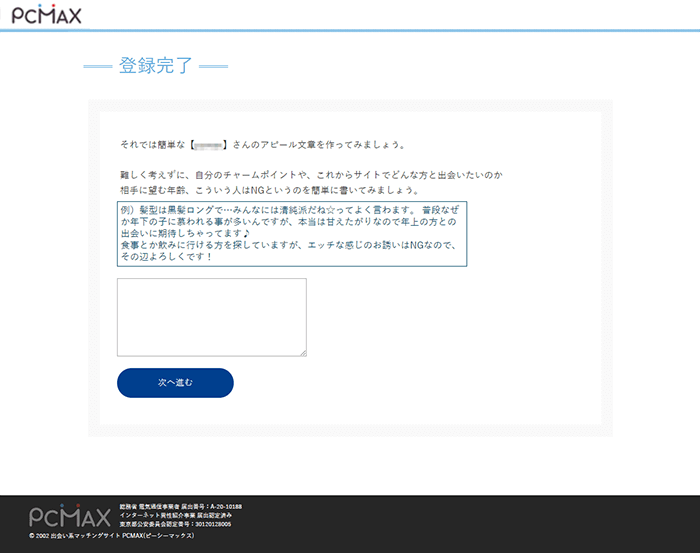Click the example text box starting with 例）髪型は黒髪ロング
The width and height of the screenshot is (700, 553).
(292, 233)
